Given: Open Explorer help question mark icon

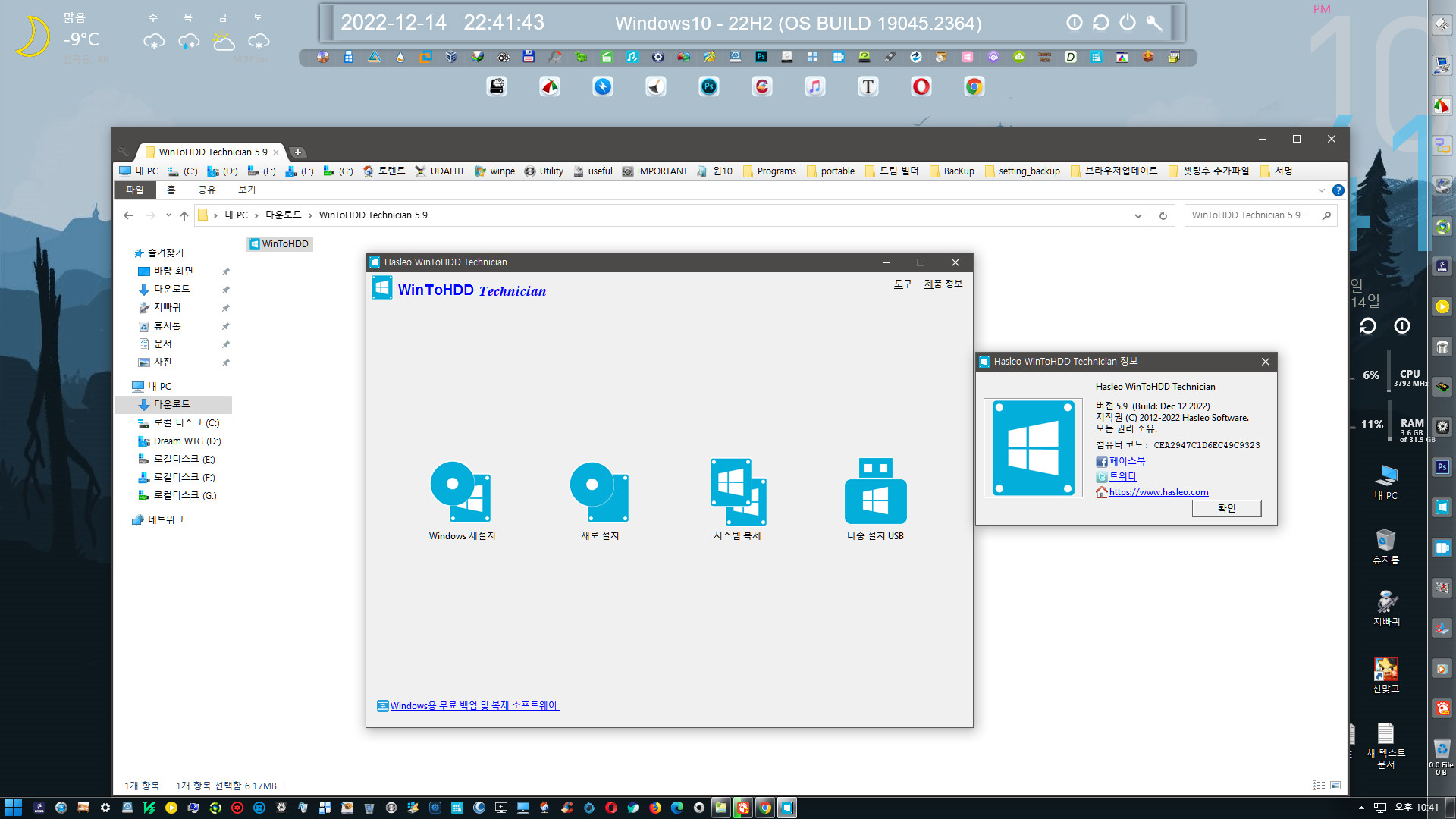Looking at the screenshot, I should [1338, 190].
